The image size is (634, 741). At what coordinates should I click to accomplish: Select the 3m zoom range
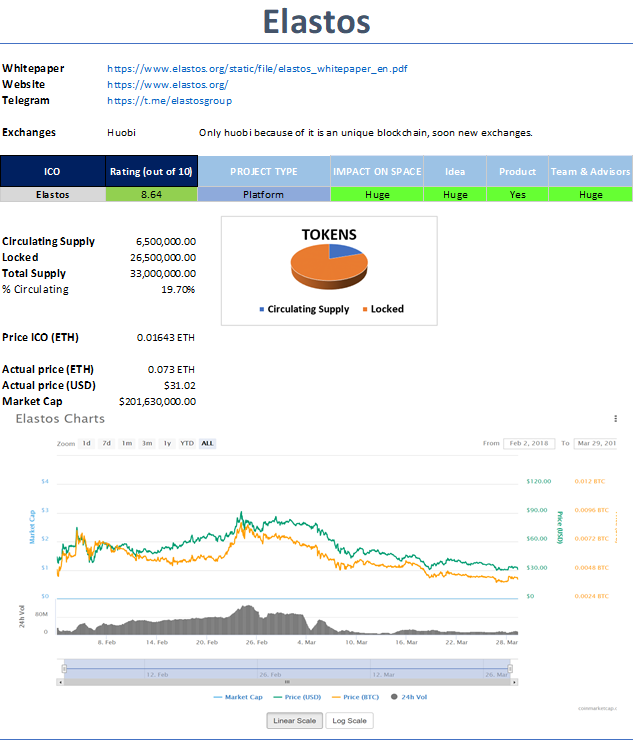(147, 443)
